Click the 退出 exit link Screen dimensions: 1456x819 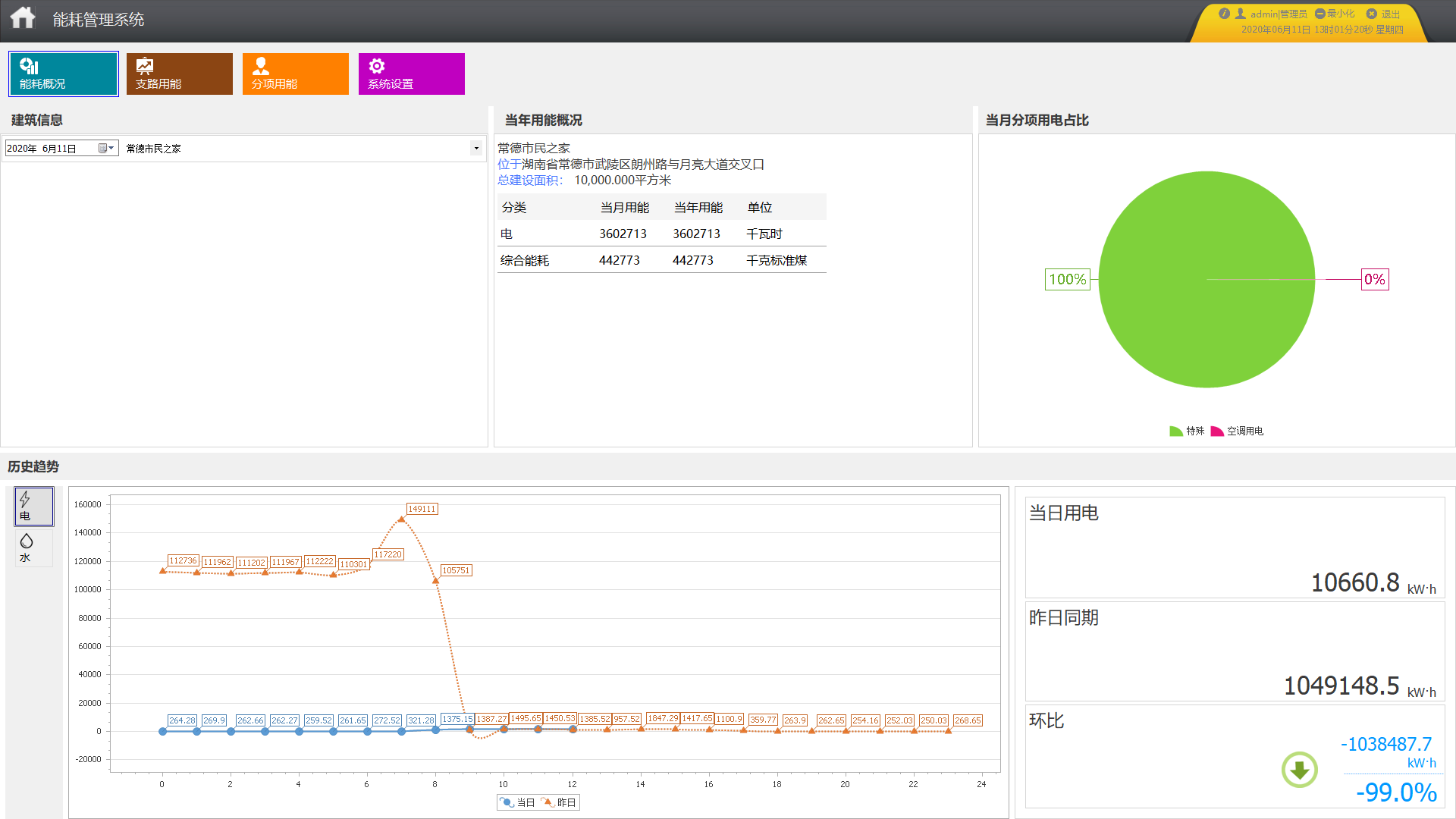[1389, 14]
